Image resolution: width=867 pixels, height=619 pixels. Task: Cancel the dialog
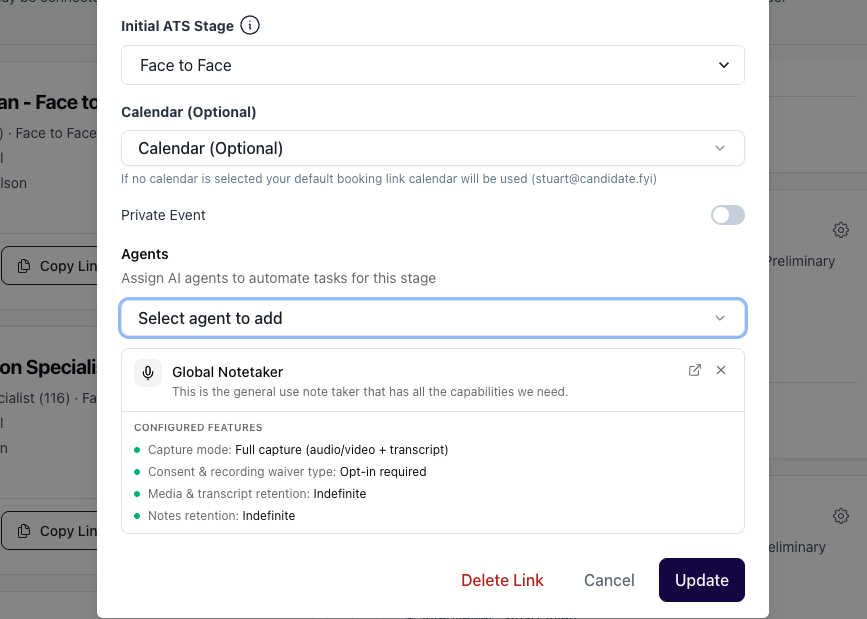coord(609,580)
